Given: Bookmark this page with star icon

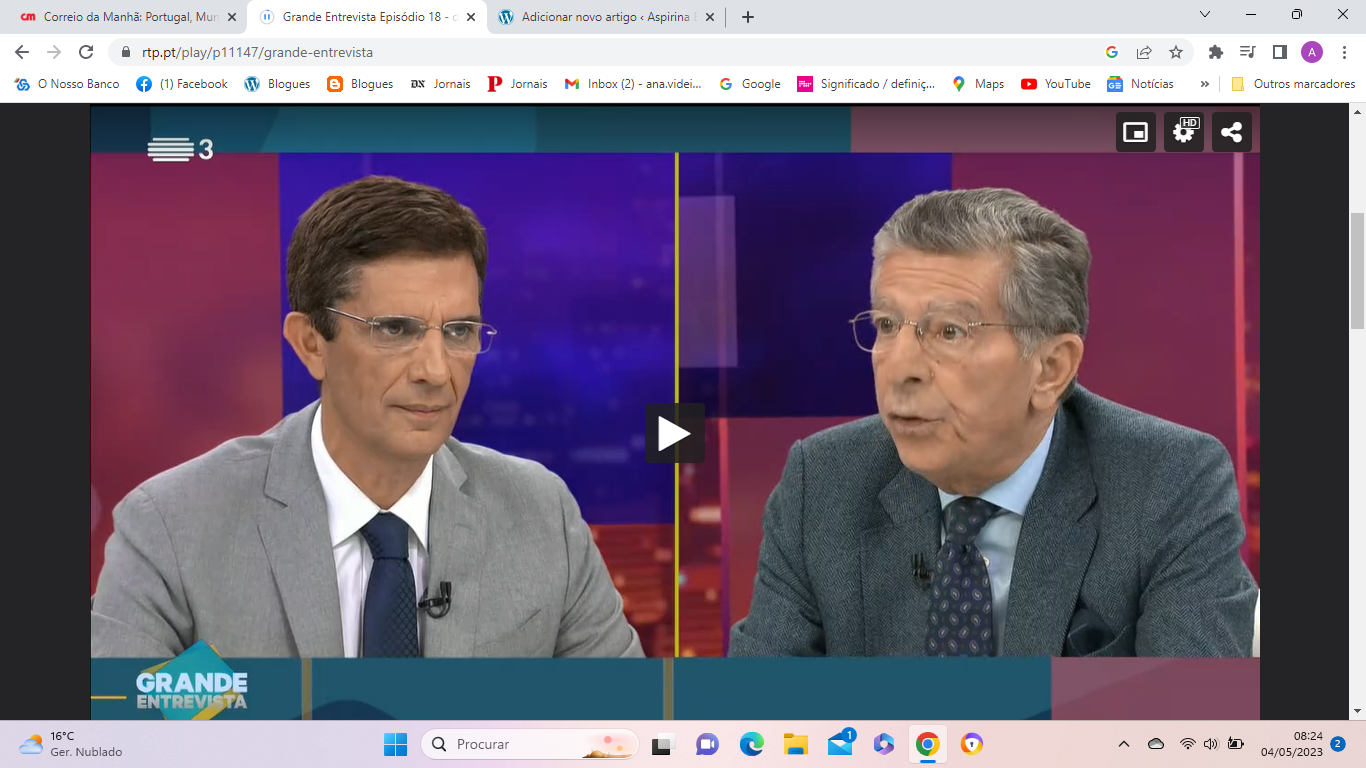Looking at the screenshot, I should tap(1176, 52).
